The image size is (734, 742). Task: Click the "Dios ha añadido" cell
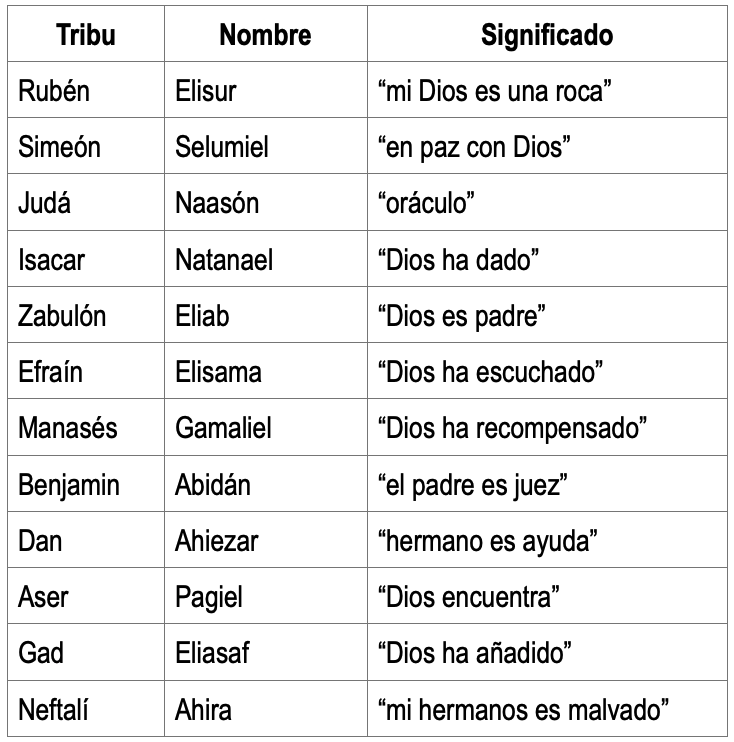tap(547, 652)
